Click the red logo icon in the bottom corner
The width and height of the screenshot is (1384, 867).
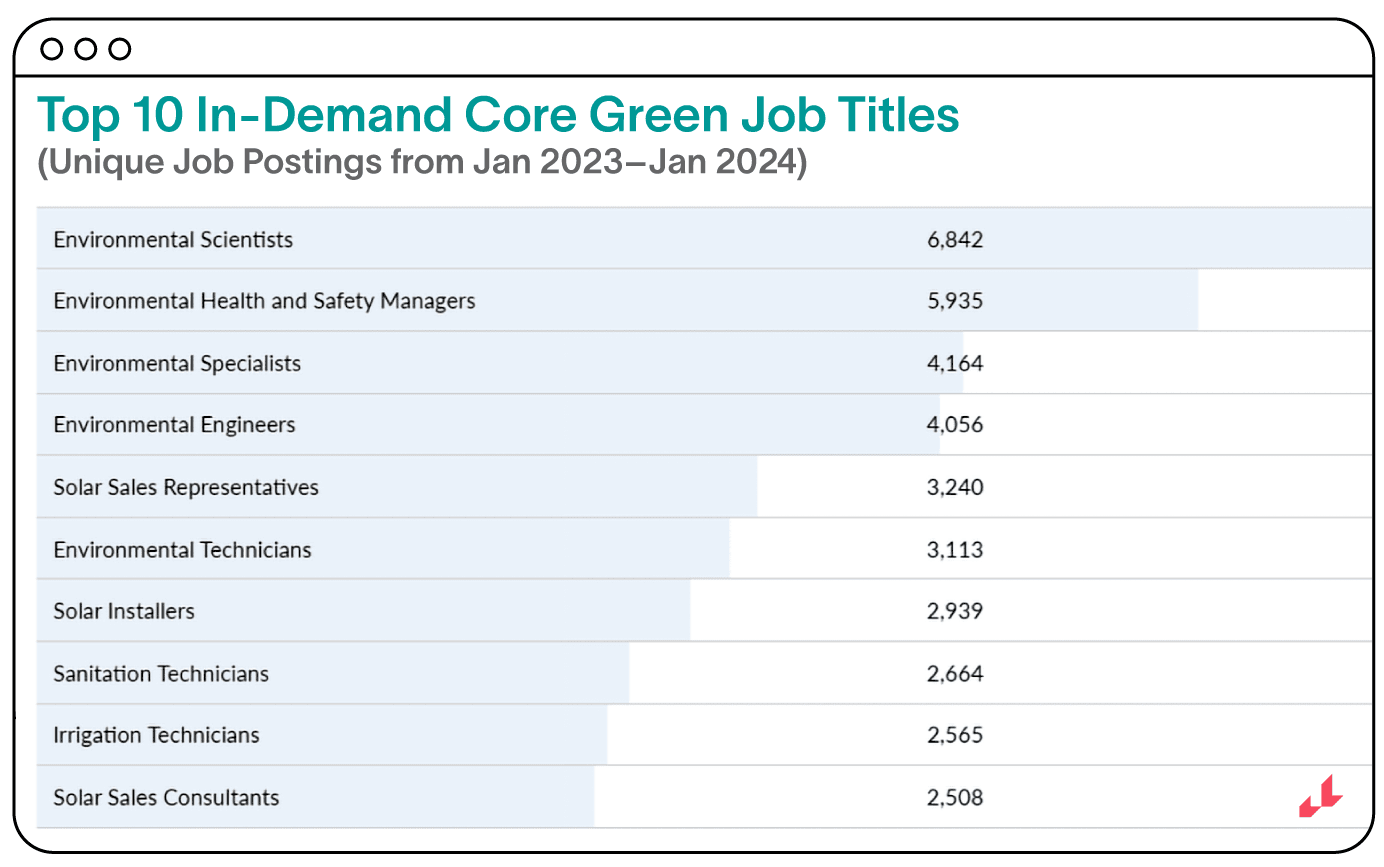pyautogui.click(x=1320, y=797)
